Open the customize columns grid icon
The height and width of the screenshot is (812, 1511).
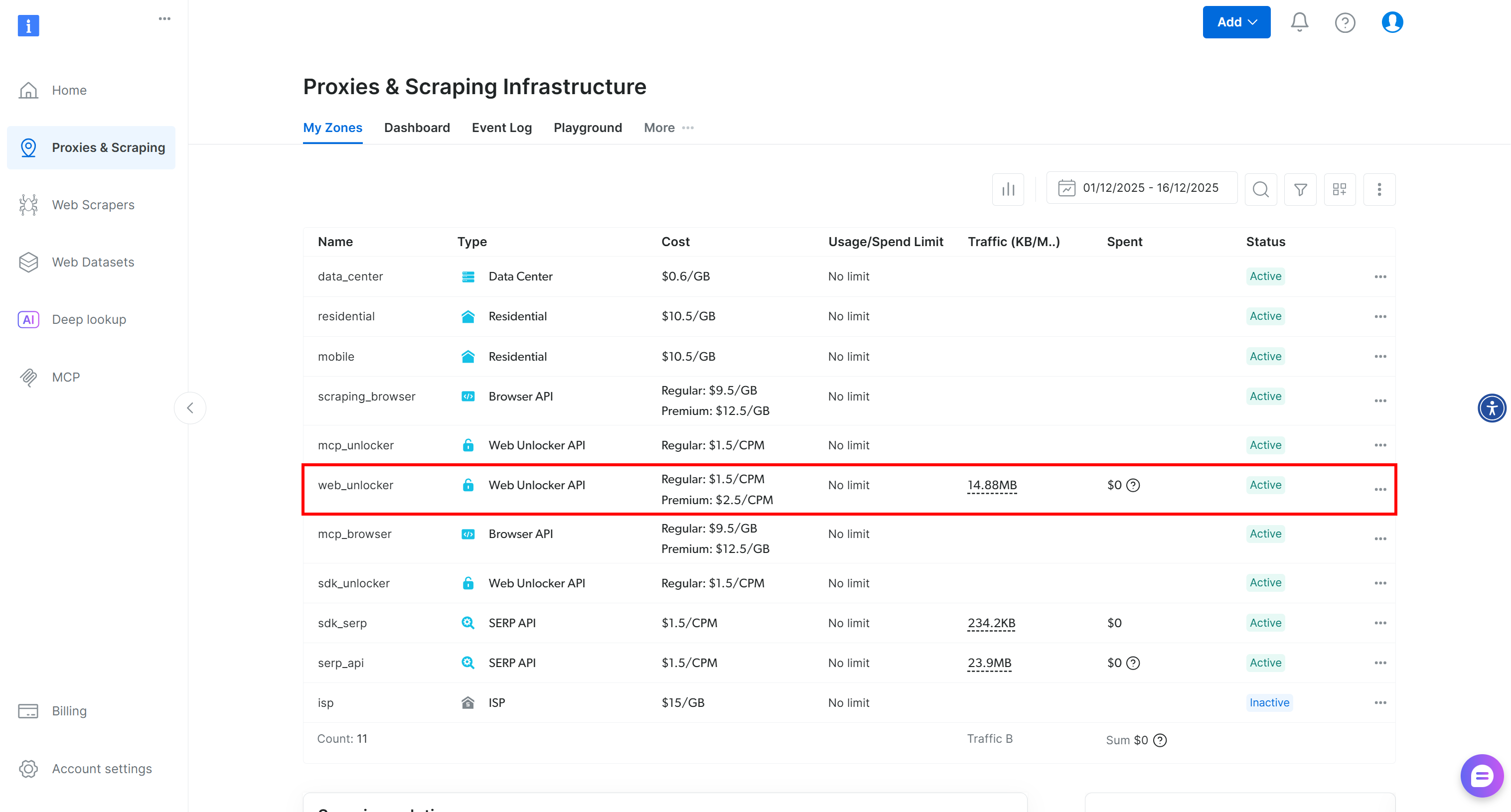point(1340,189)
